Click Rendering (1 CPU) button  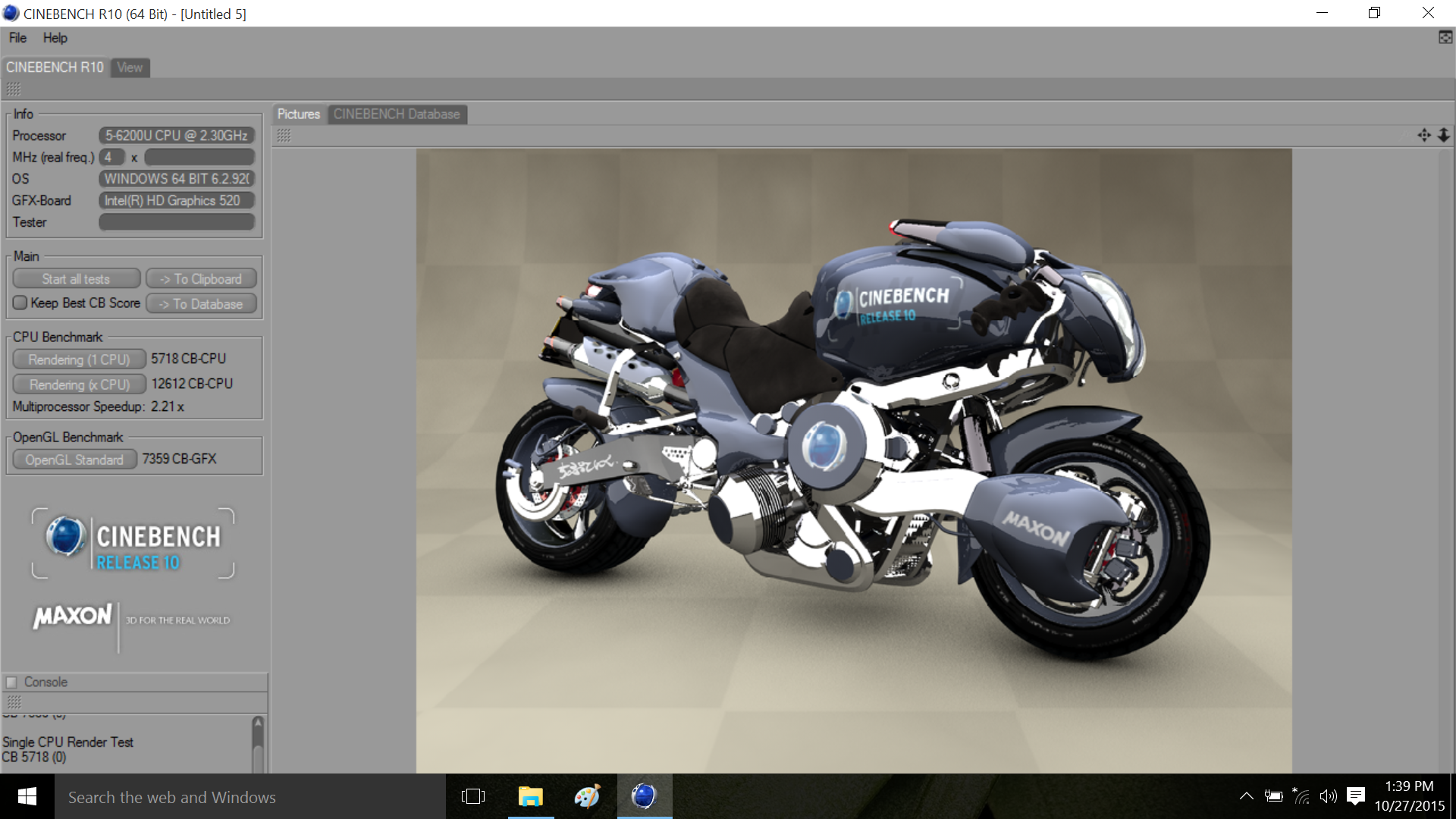tap(79, 359)
